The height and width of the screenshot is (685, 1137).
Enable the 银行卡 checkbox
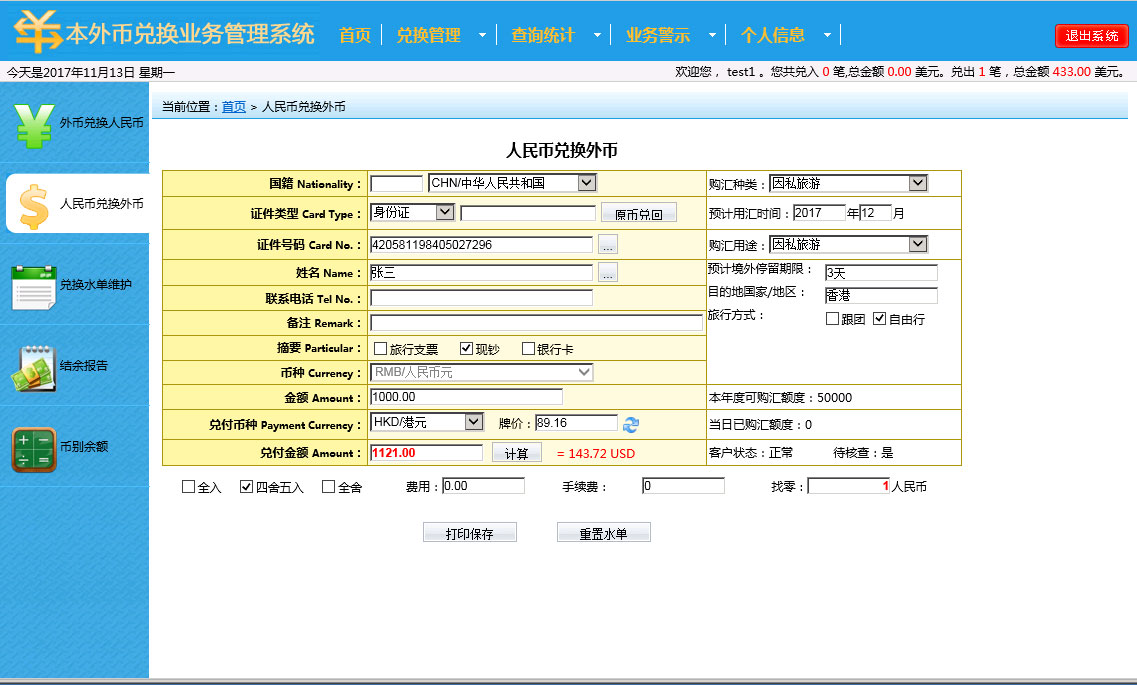point(528,349)
